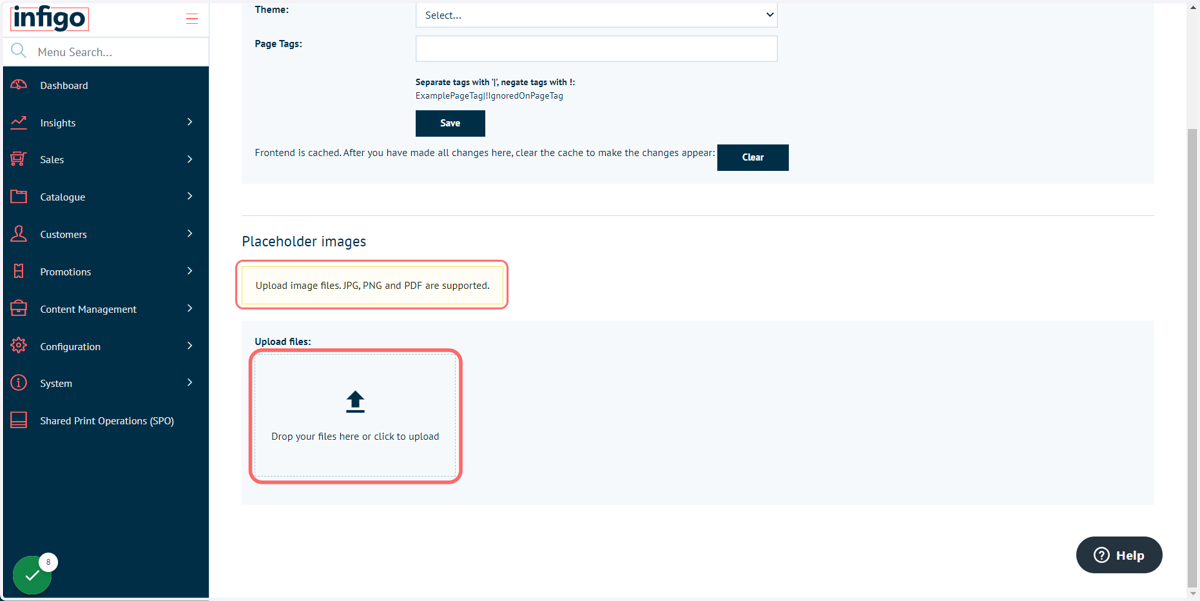Image resolution: width=1200 pixels, height=601 pixels.
Task: Click the Catalogue folder icon
Action: coord(18,197)
